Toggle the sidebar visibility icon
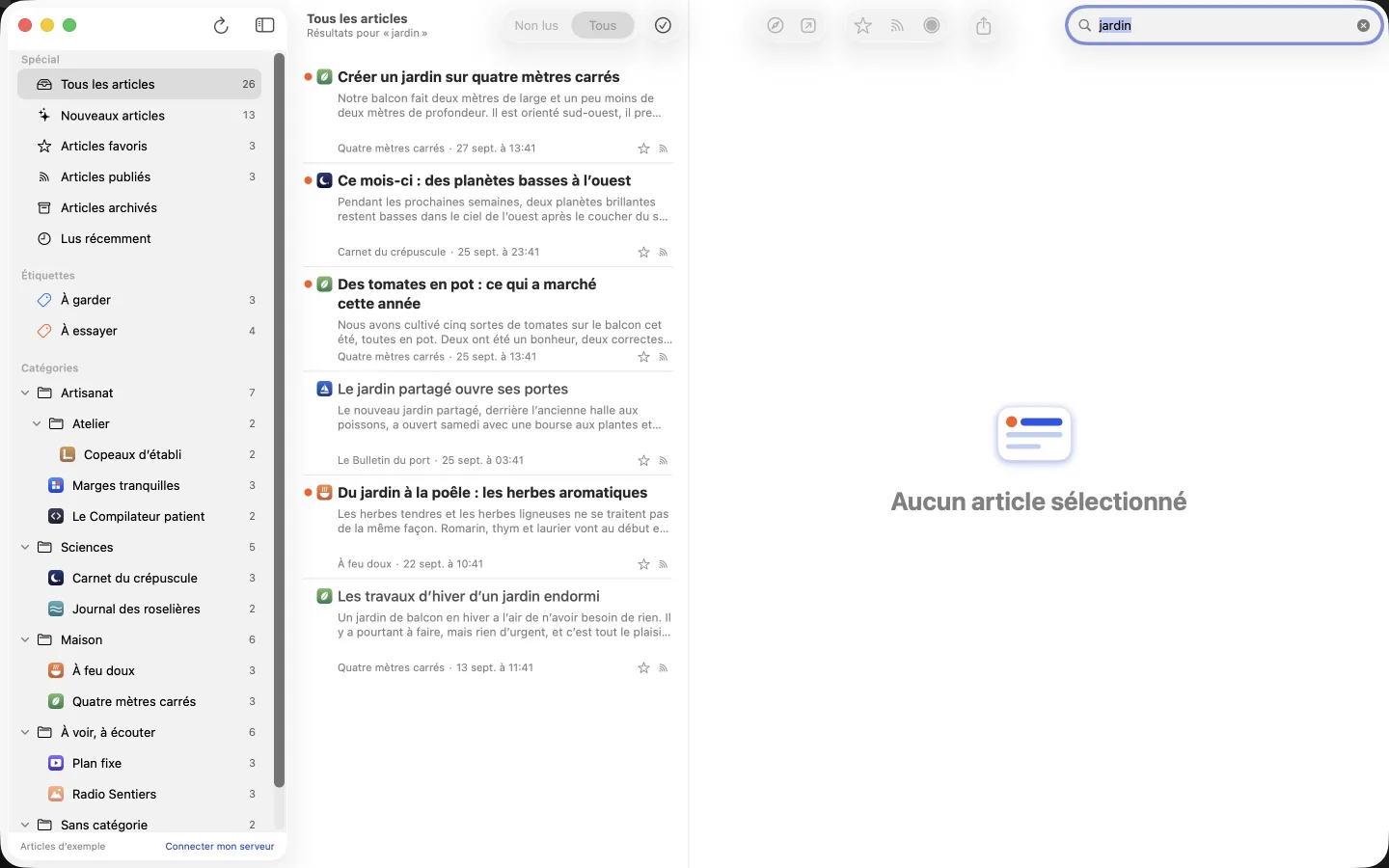Viewport: 1389px width, 868px height. (x=264, y=26)
